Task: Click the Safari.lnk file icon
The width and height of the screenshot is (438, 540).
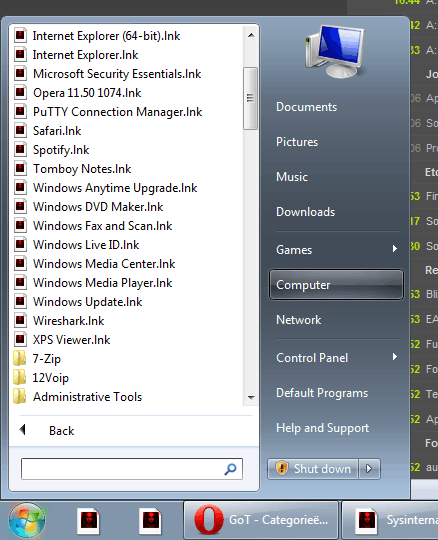Action: click(x=20, y=131)
